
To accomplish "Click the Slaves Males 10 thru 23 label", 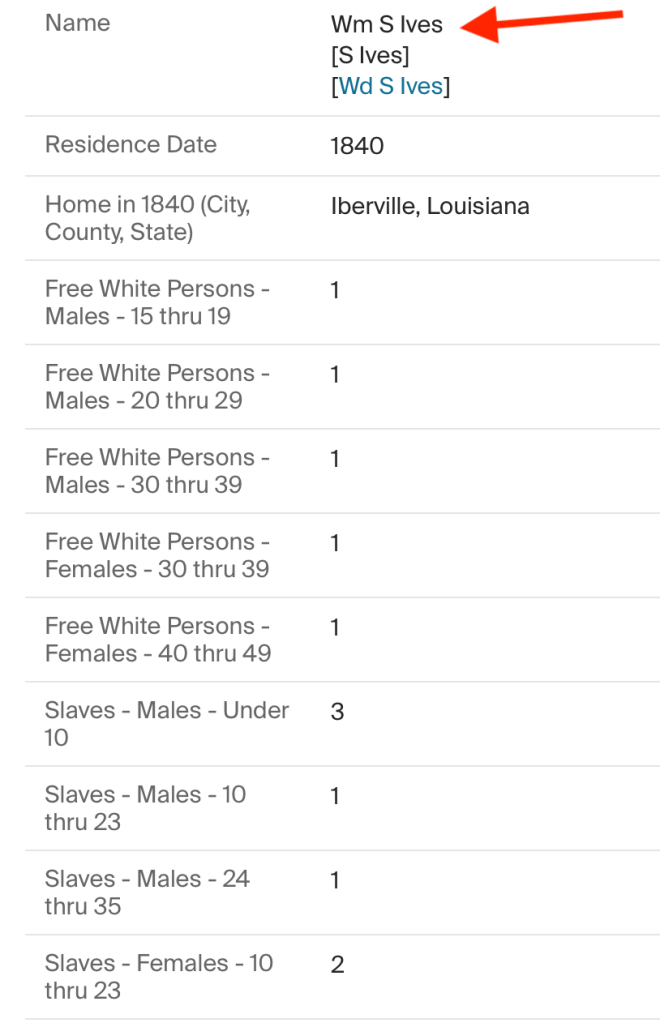I will tap(145, 807).
